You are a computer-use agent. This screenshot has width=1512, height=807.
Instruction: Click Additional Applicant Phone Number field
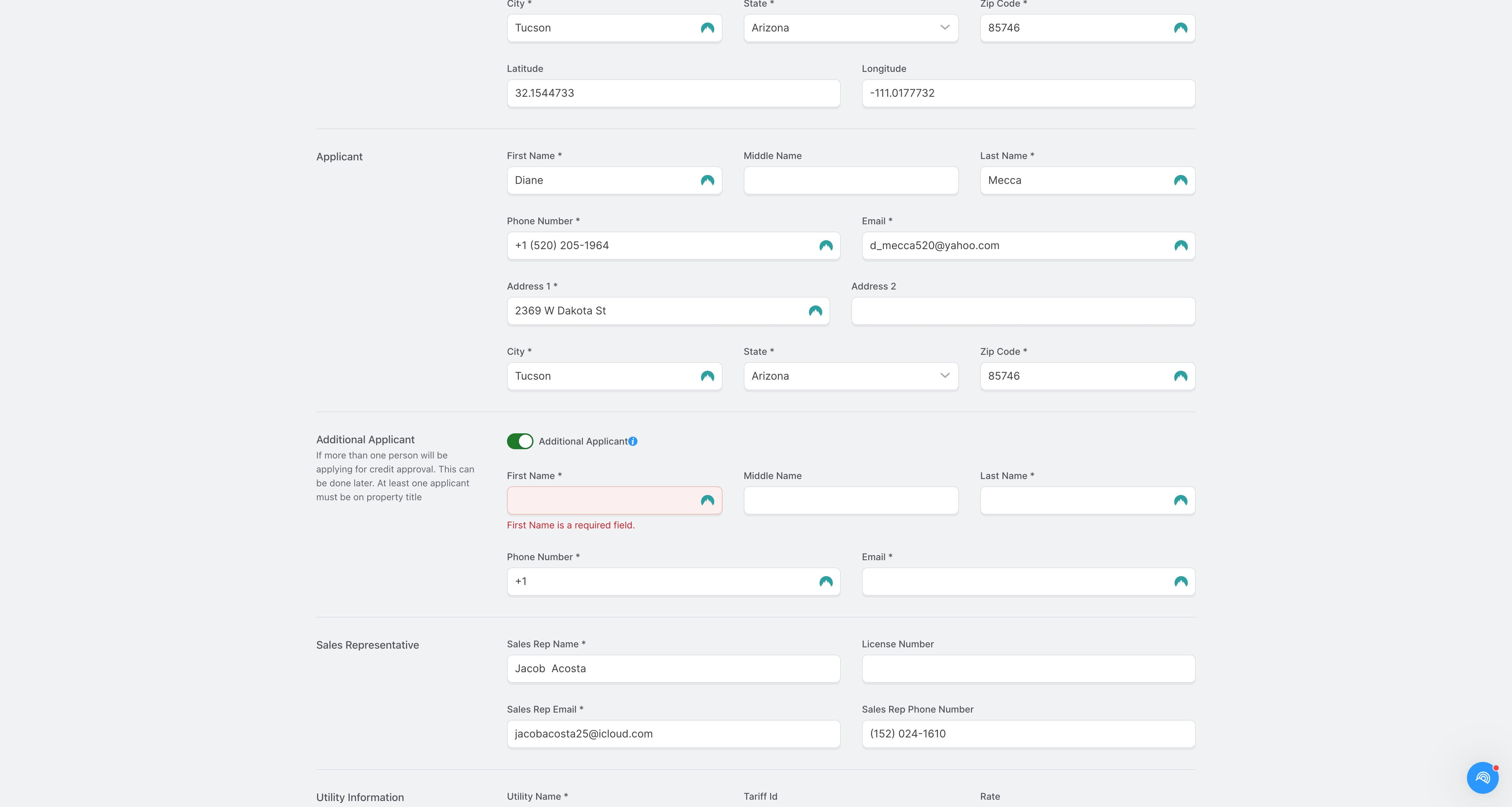[x=673, y=581]
